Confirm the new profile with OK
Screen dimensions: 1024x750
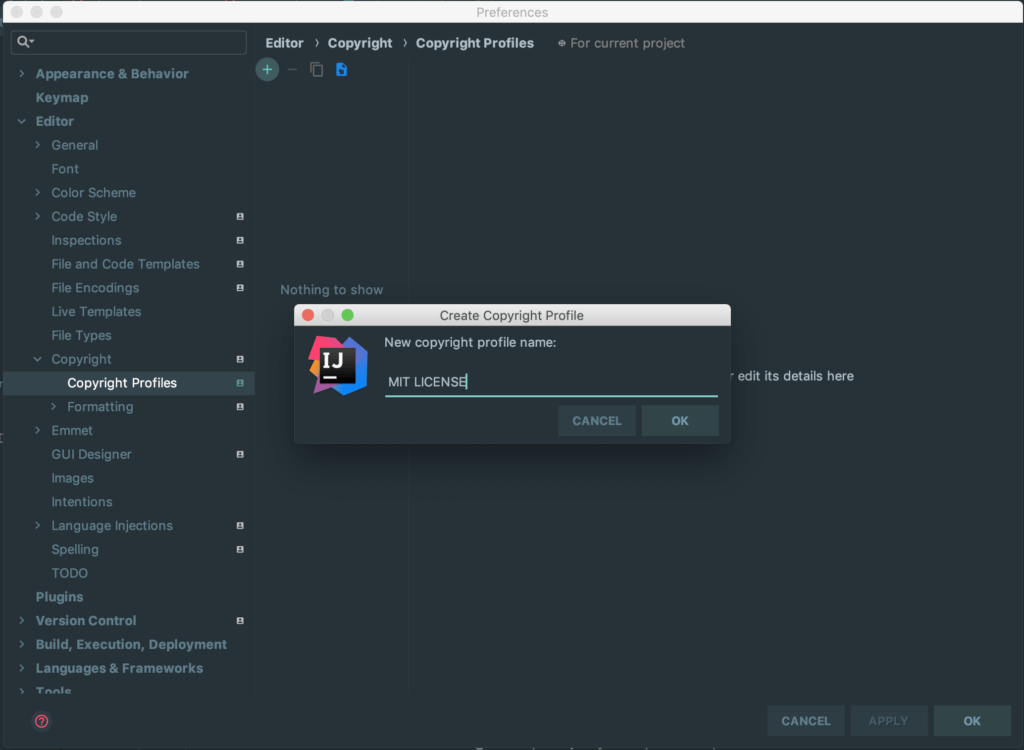click(x=680, y=420)
